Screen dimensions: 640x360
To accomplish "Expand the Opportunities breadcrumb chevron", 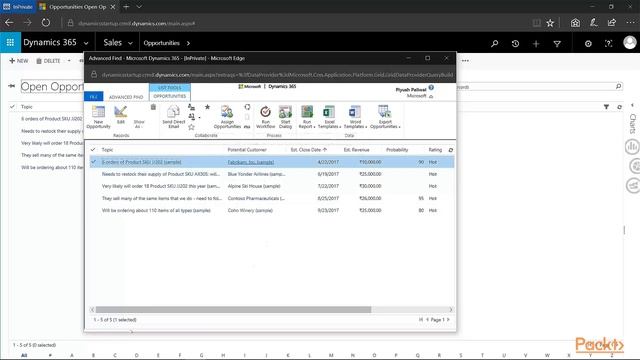I will 188,43.
